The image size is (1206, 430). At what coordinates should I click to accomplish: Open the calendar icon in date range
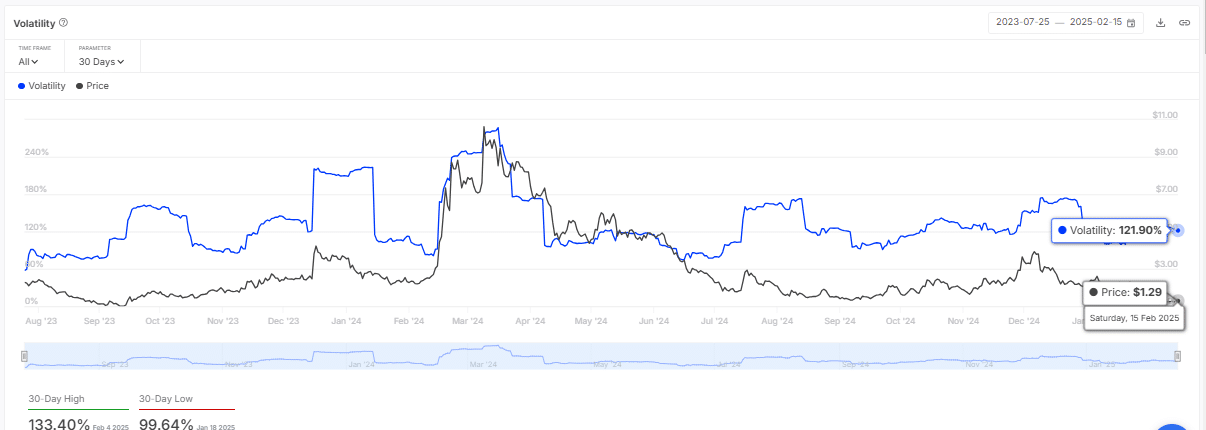tap(1131, 22)
